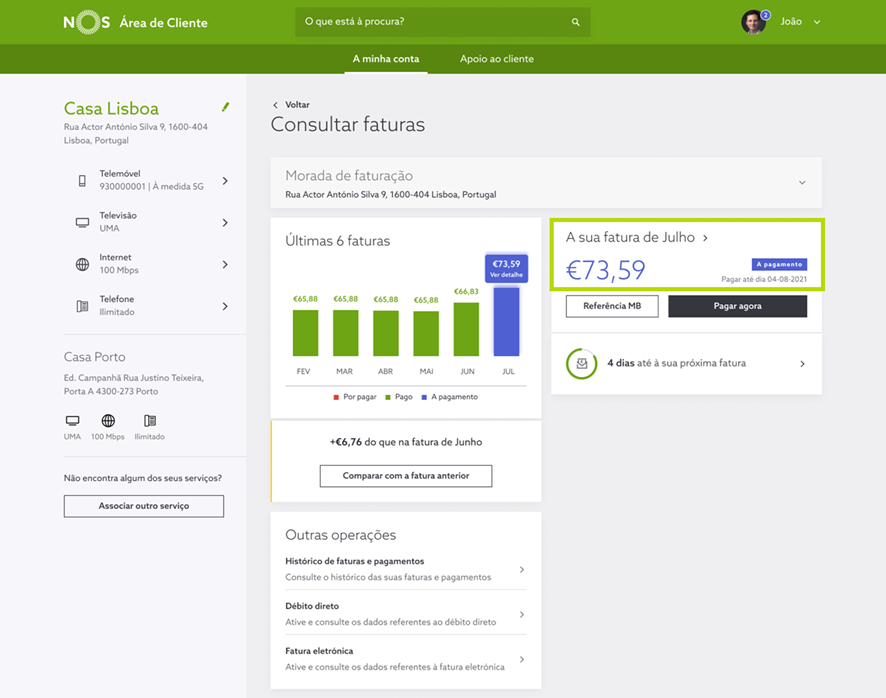Select the blue JUL invoice bar

[506, 322]
